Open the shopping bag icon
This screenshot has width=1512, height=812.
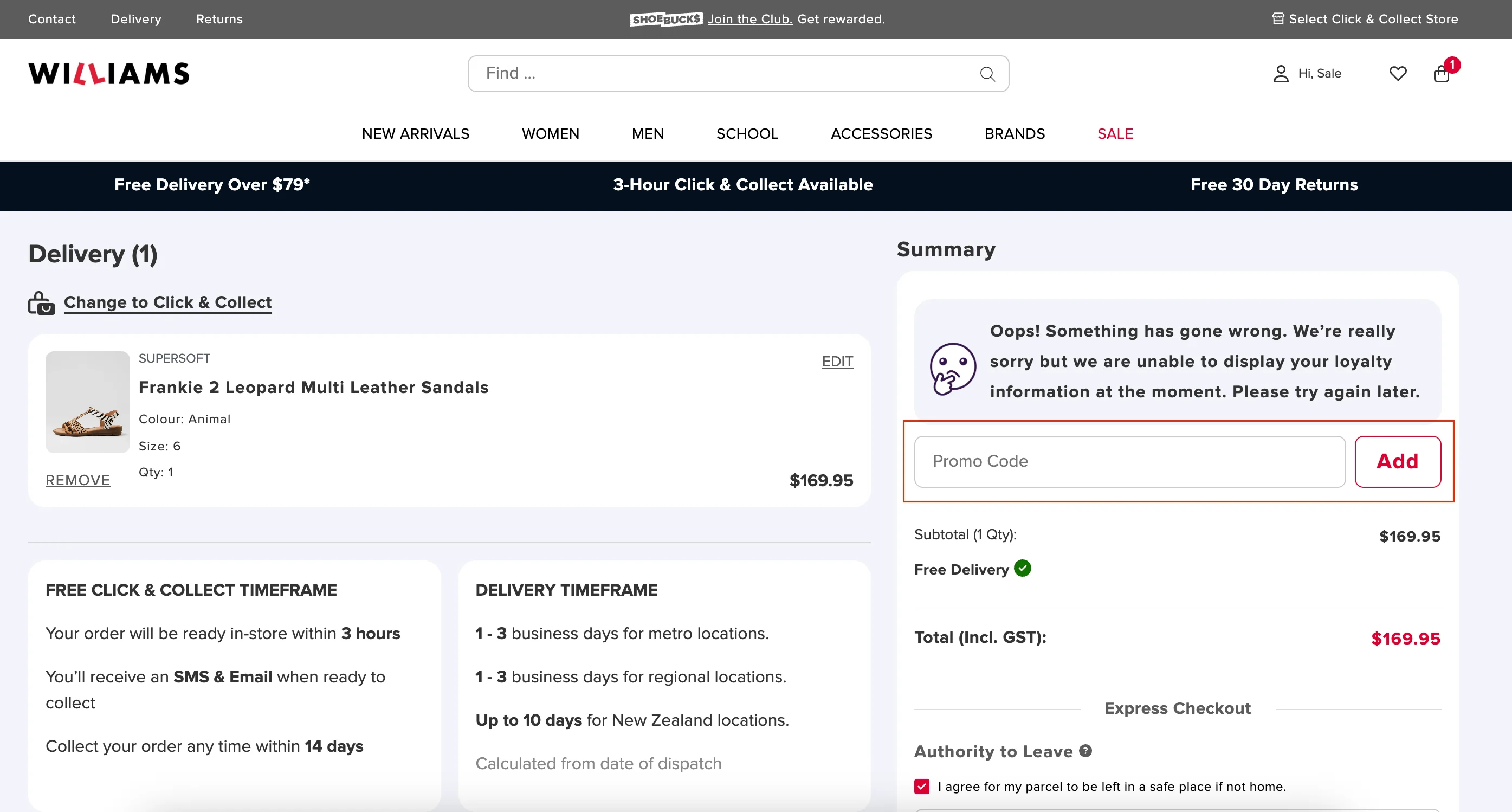point(1441,74)
